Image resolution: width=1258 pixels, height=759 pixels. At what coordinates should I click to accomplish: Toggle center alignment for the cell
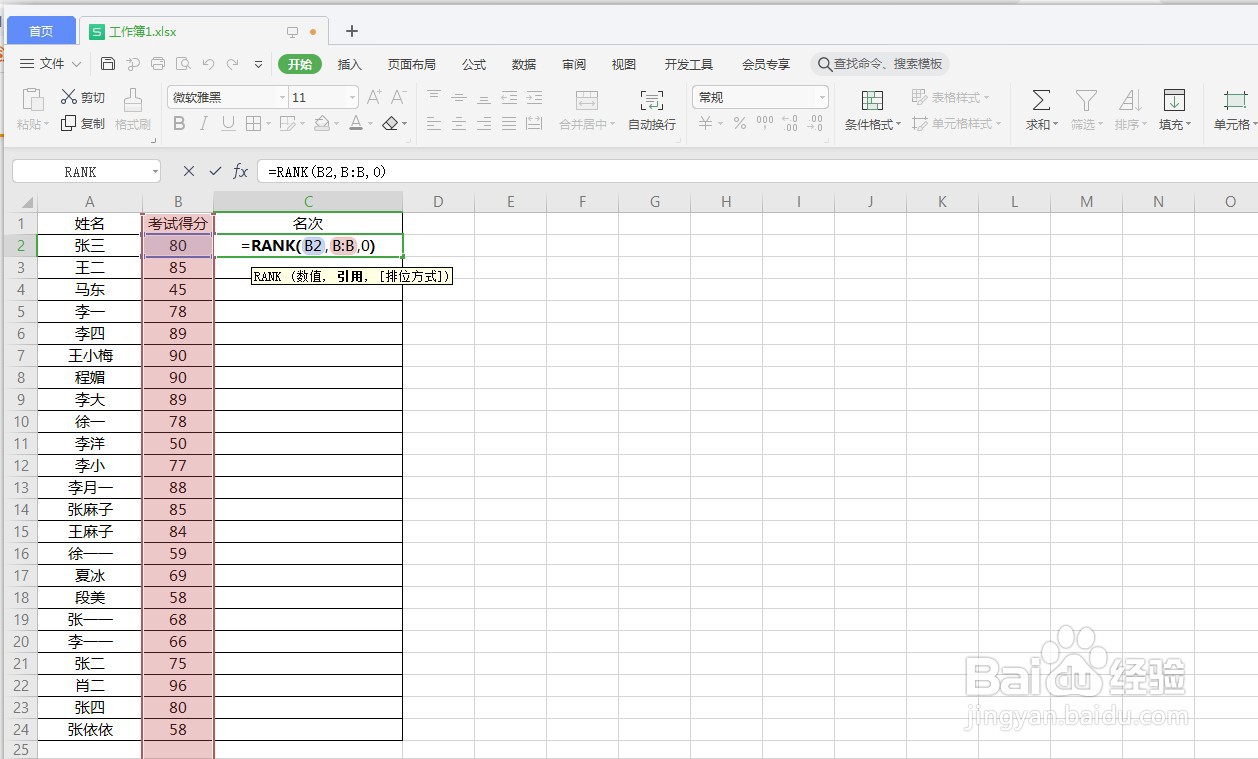pos(457,123)
